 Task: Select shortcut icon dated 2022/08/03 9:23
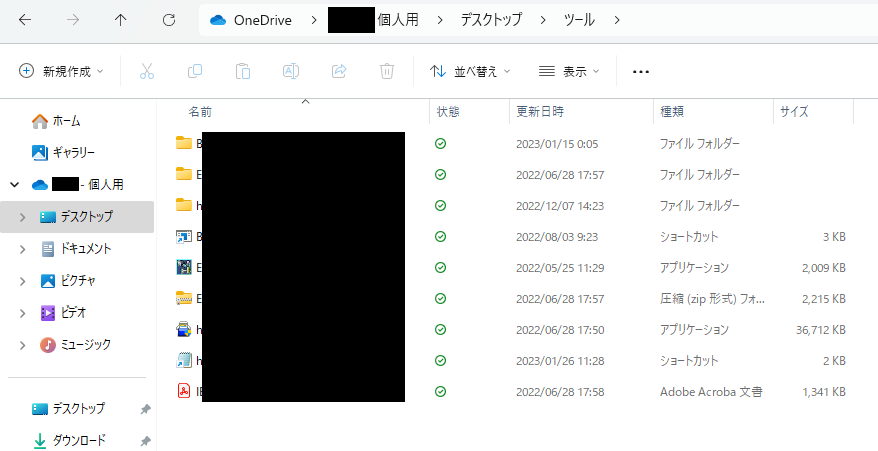pyautogui.click(x=184, y=237)
